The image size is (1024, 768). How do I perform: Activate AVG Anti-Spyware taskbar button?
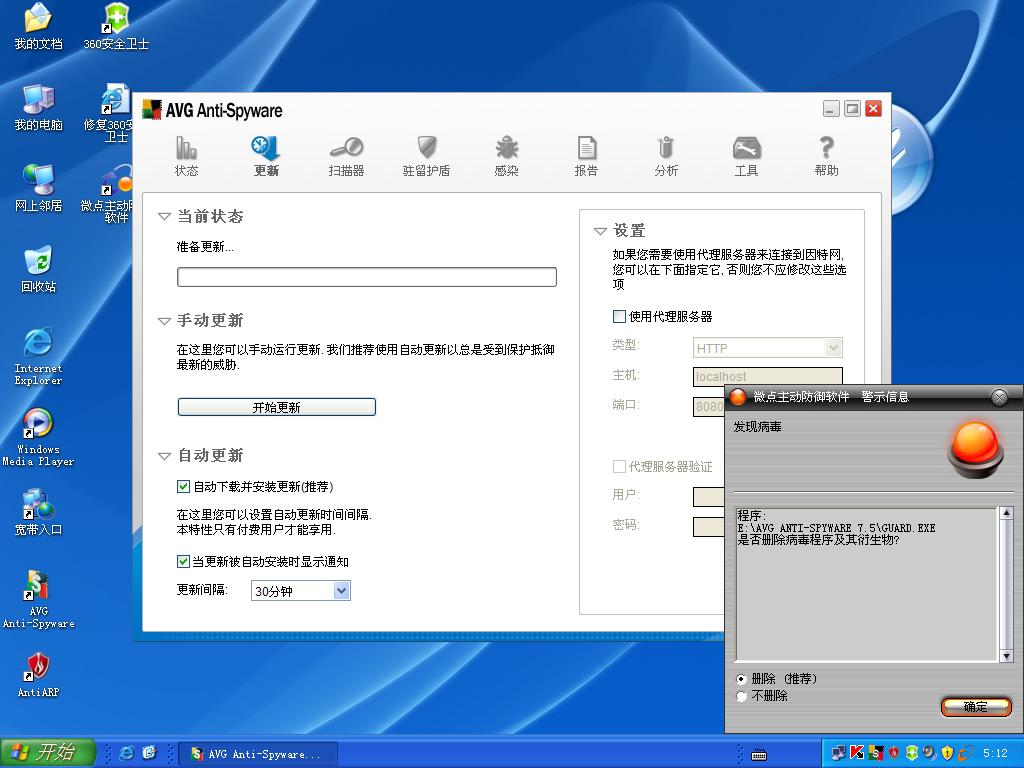257,754
